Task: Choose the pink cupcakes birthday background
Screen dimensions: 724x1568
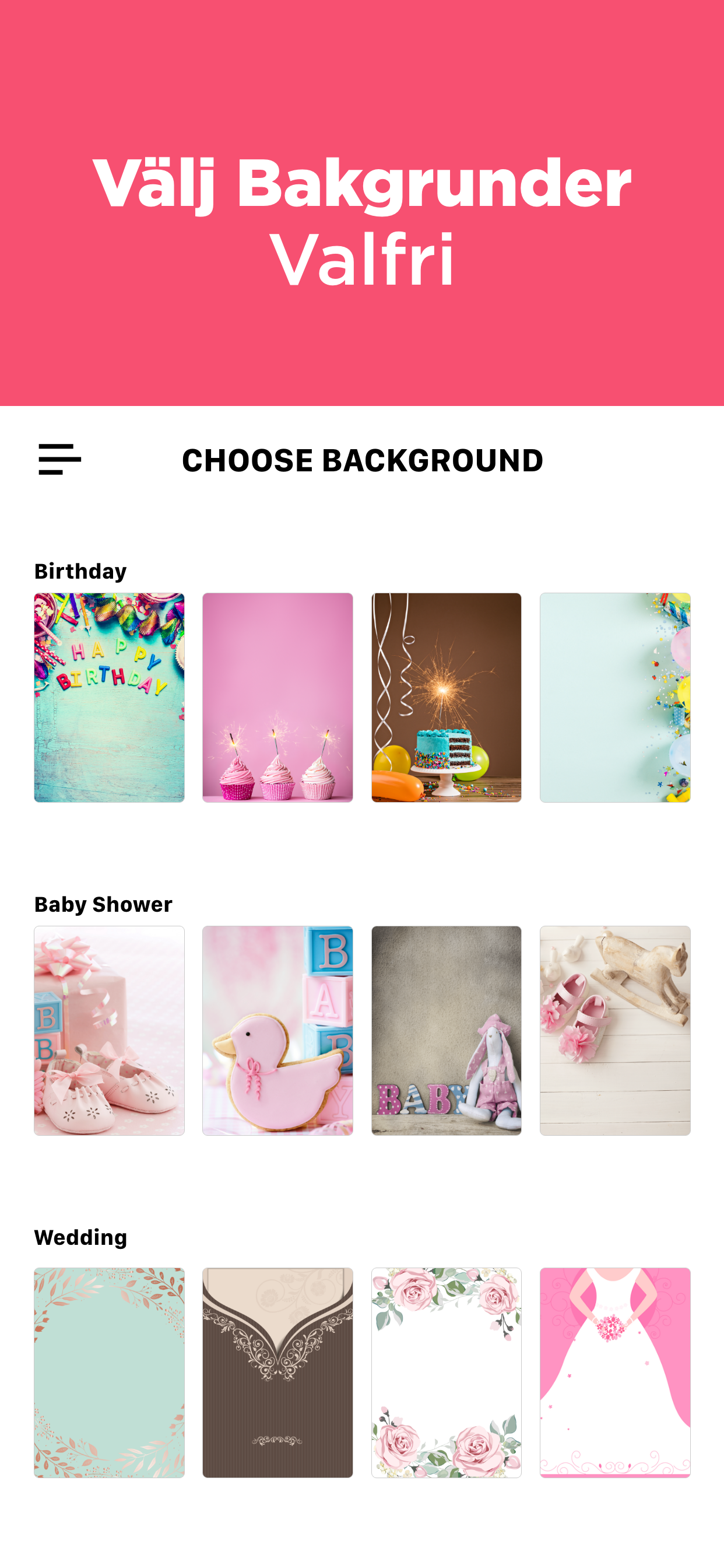Action: pyautogui.click(x=278, y=698)
